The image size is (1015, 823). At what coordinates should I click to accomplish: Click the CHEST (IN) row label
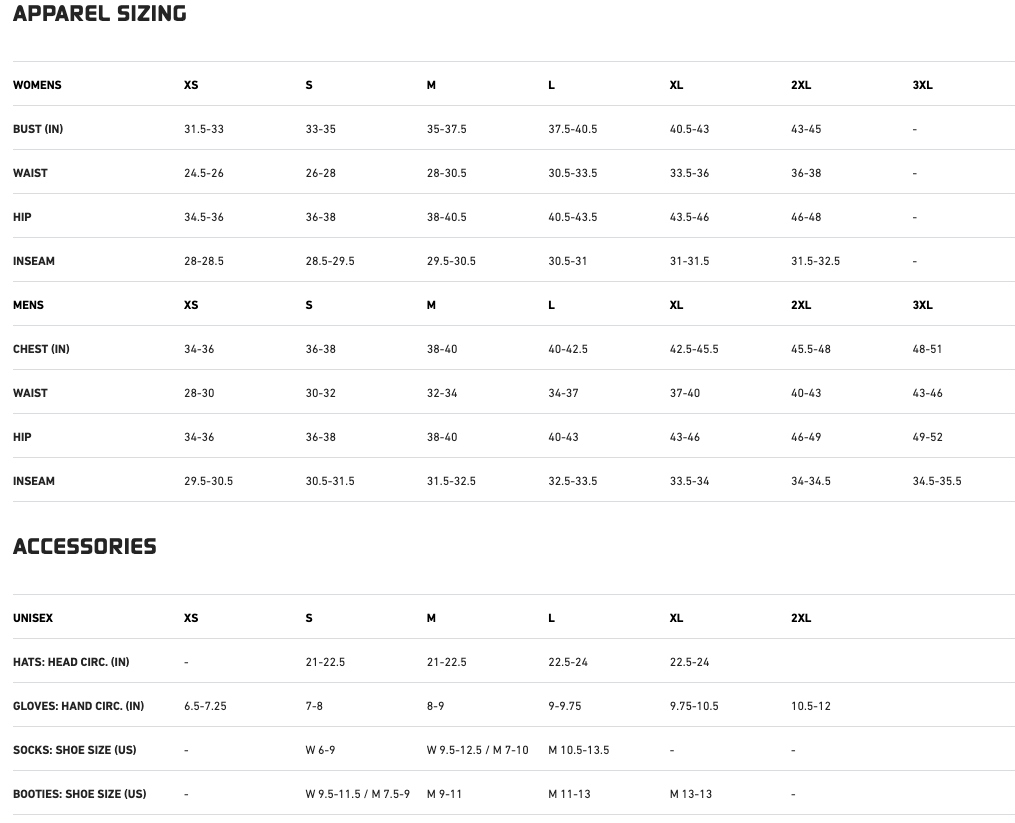coord(41,349)
